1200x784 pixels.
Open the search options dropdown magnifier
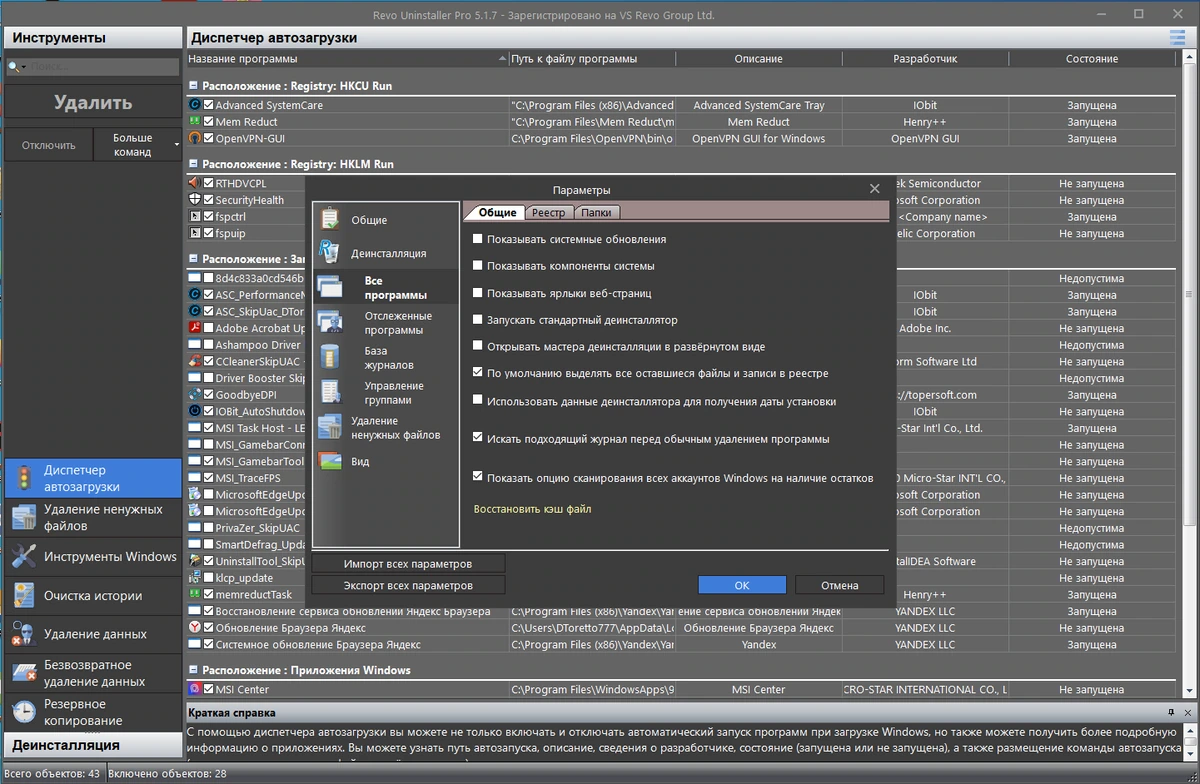point(16,67)
